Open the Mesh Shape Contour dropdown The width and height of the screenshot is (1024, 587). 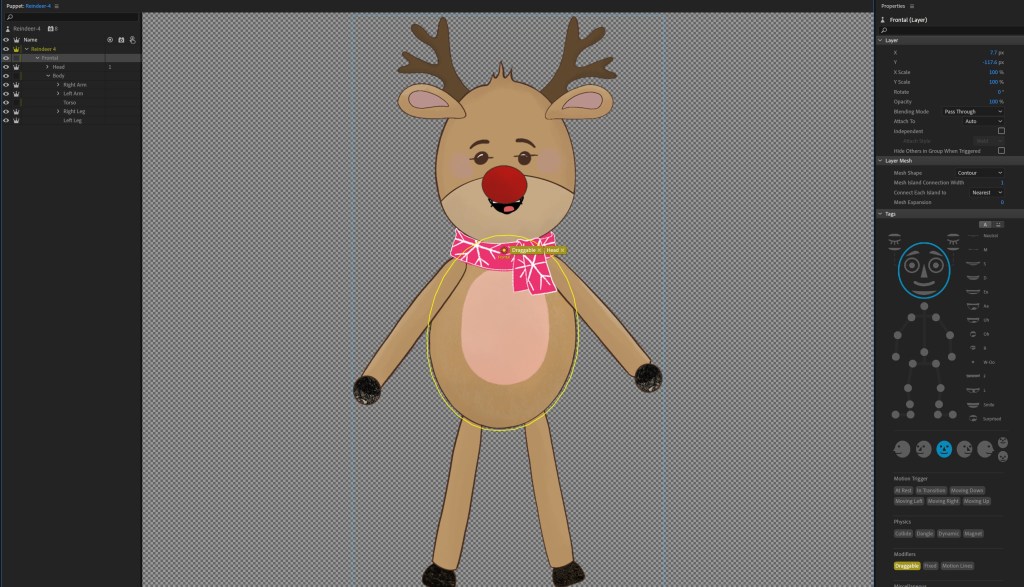pyautogui.click(x=979, y=172)
